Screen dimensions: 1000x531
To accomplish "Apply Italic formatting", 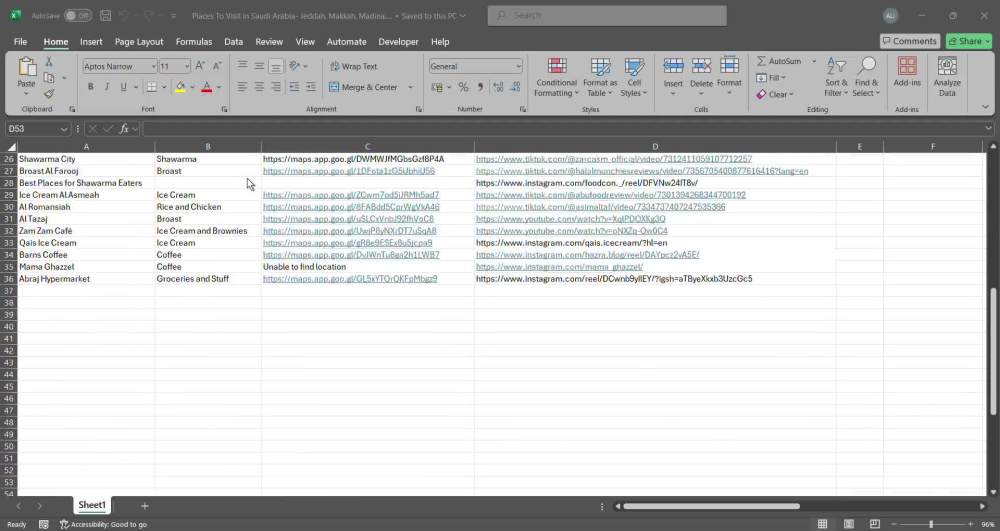I will 107,87.
